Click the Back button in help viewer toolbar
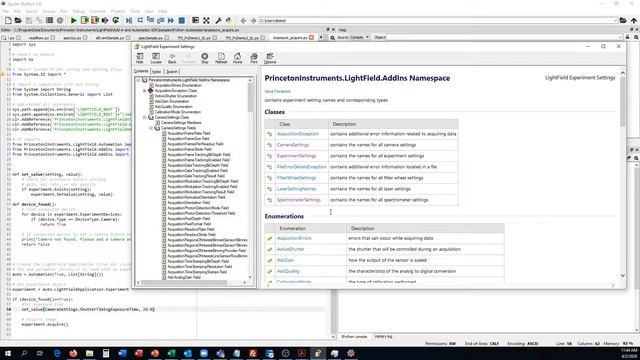Viewport: 640px width, 360px height. click(x=172, y=58)
